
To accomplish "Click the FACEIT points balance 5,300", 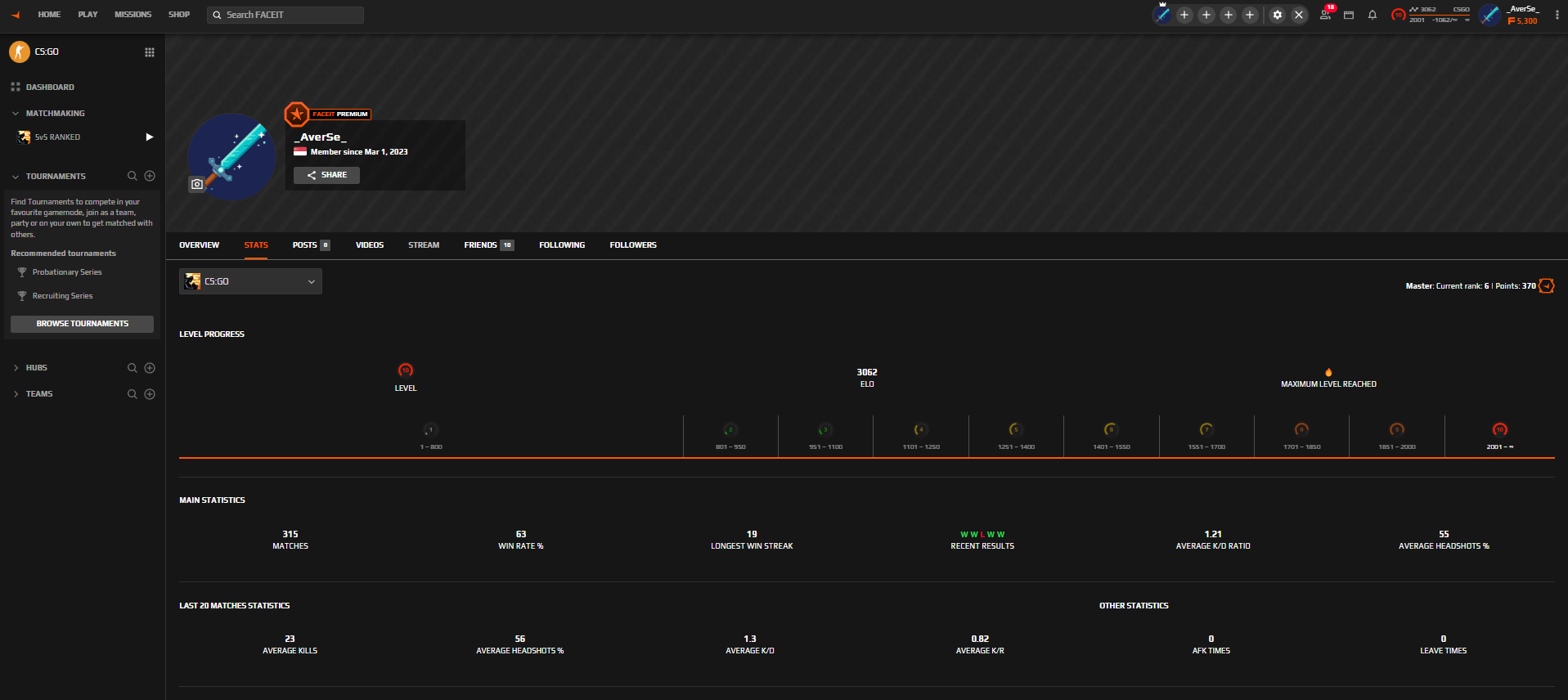I will click(x=1523, y=21).
